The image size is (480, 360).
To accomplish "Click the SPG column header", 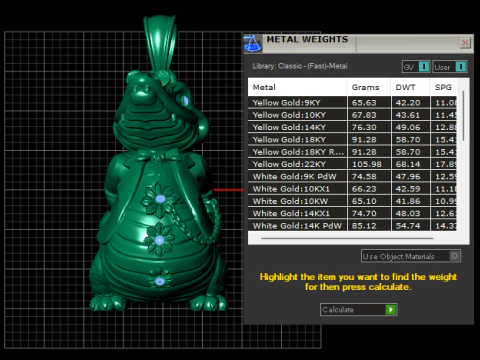I will pyautogui.click(x=443, y=87).
